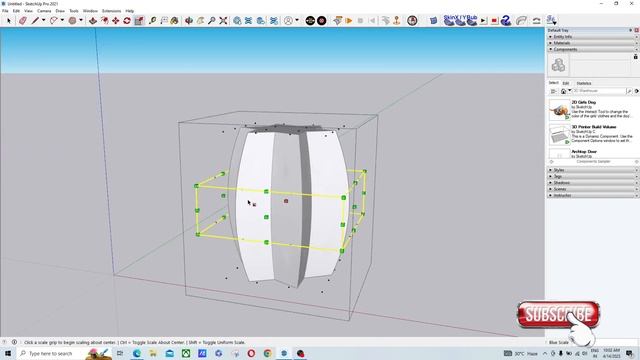This screenshot has width=640, height=360.
Task: Click the Windows Start button
Action: 8,353
